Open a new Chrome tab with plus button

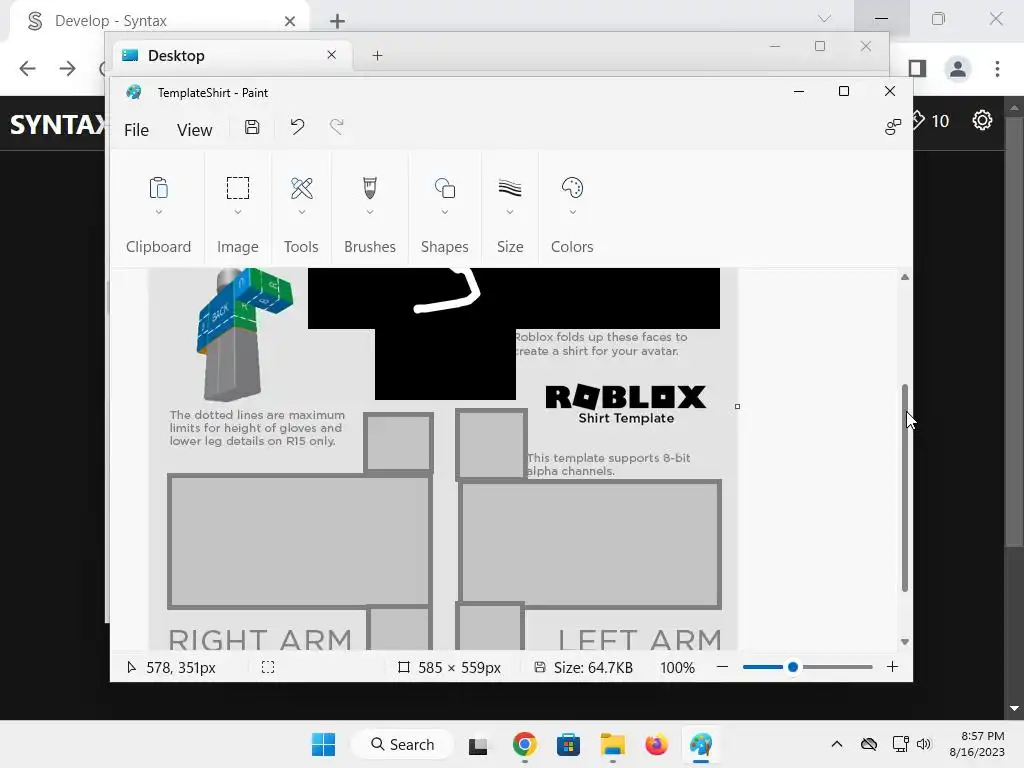click(x=337, y=21)
